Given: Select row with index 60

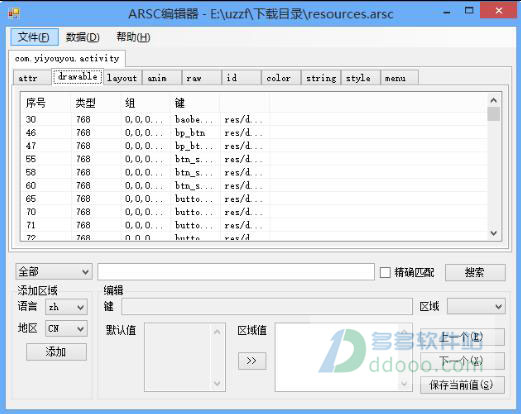Looking at the screenshot, I should click(254, 185).
